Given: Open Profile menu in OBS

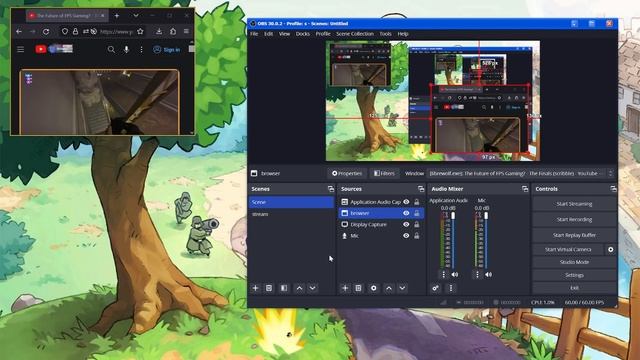Looking at the screenshot, I should 323,34.
